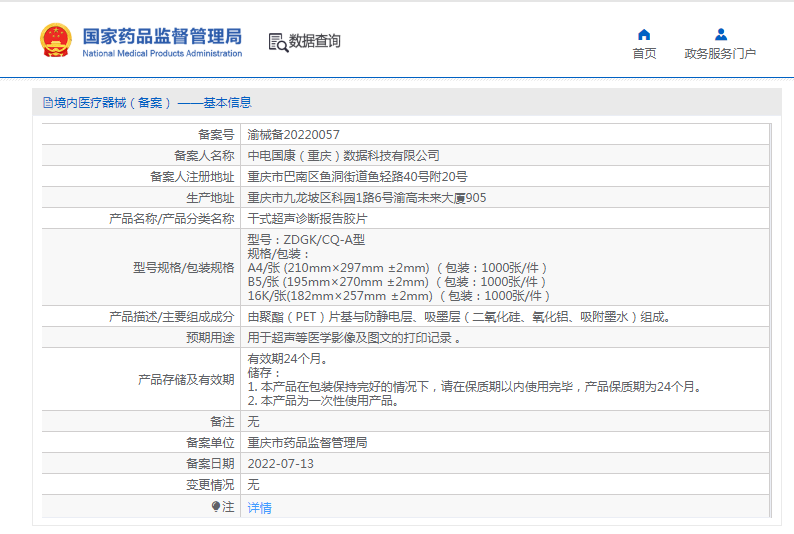The image size is (794, 534).
Task: Click the 产品存储及有效期 label
Action: (x=186, y=380)
